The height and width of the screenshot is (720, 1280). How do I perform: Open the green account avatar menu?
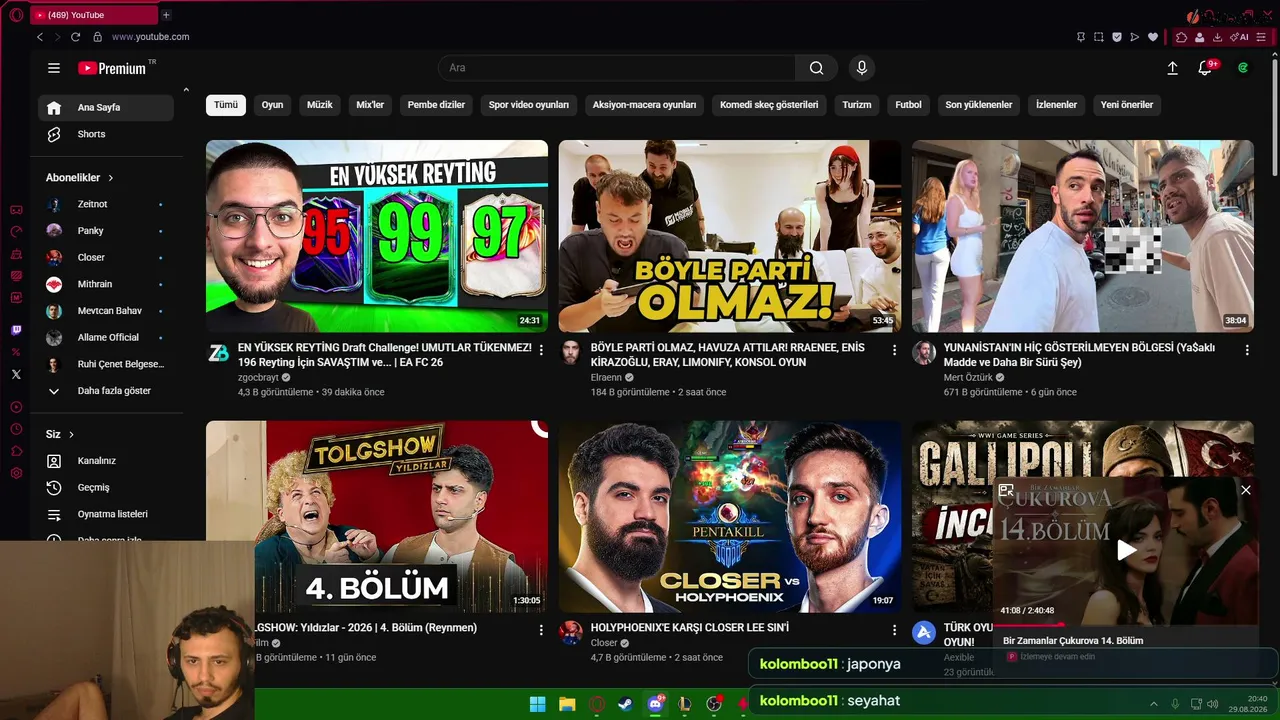tap(1243, 68)
